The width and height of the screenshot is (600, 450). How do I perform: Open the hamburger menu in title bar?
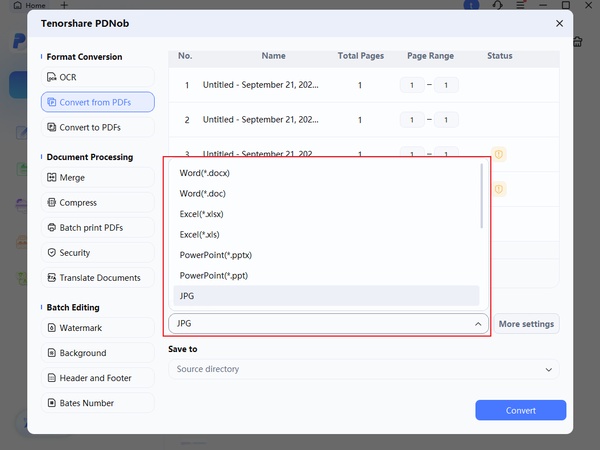520,5
